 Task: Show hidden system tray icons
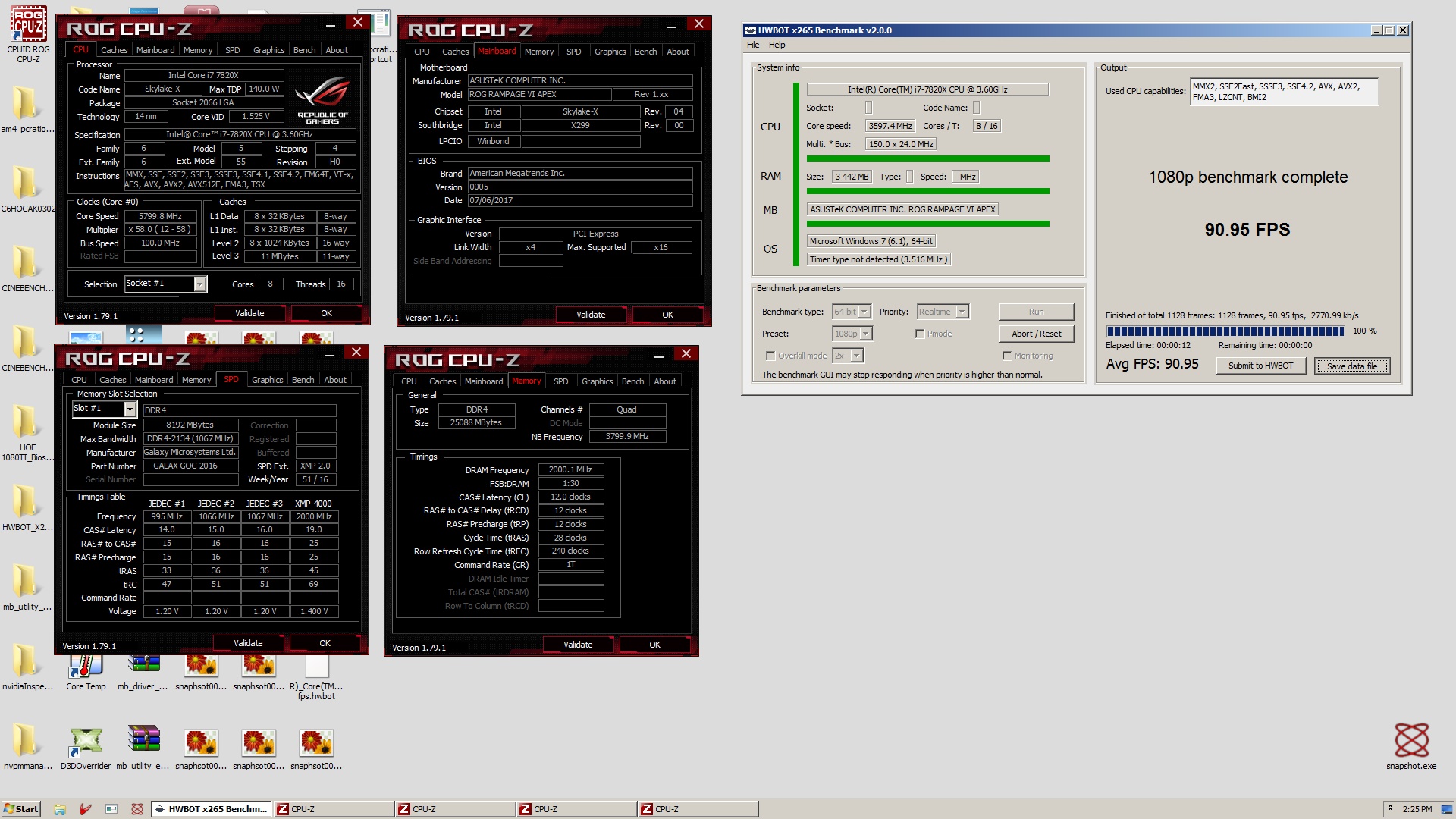click(1390, 808)
